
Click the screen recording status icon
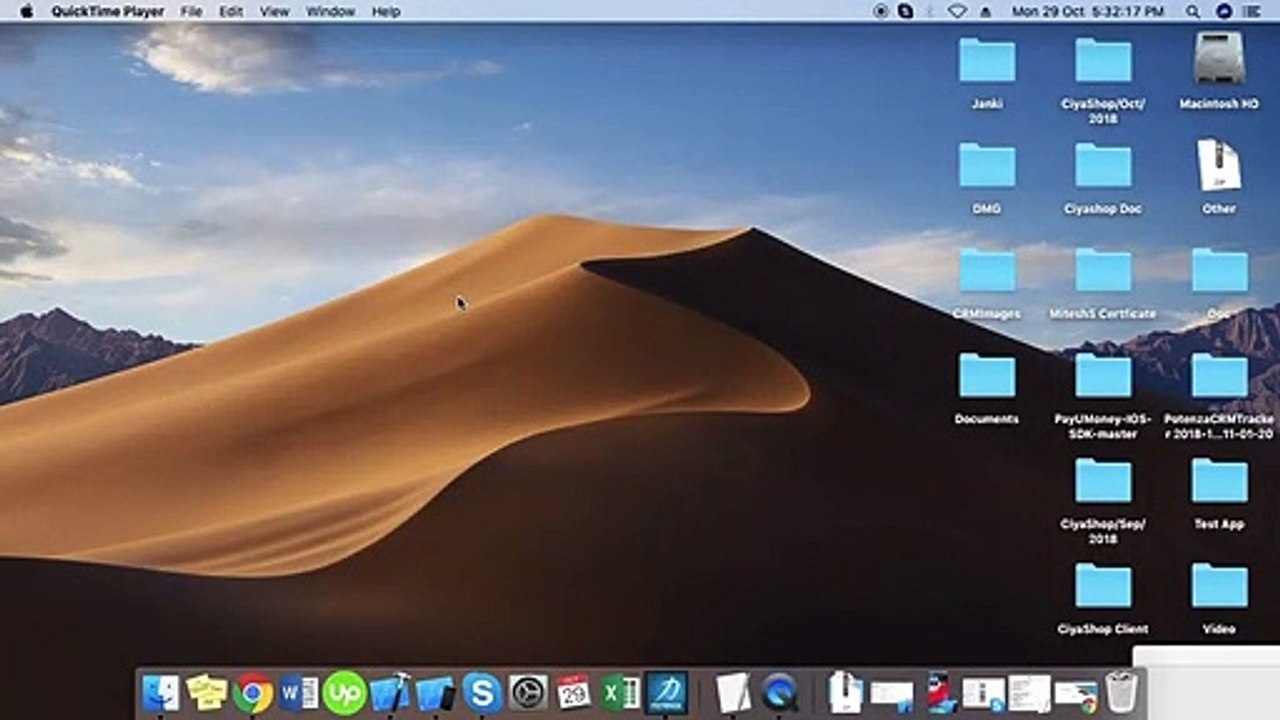[881, 11]
